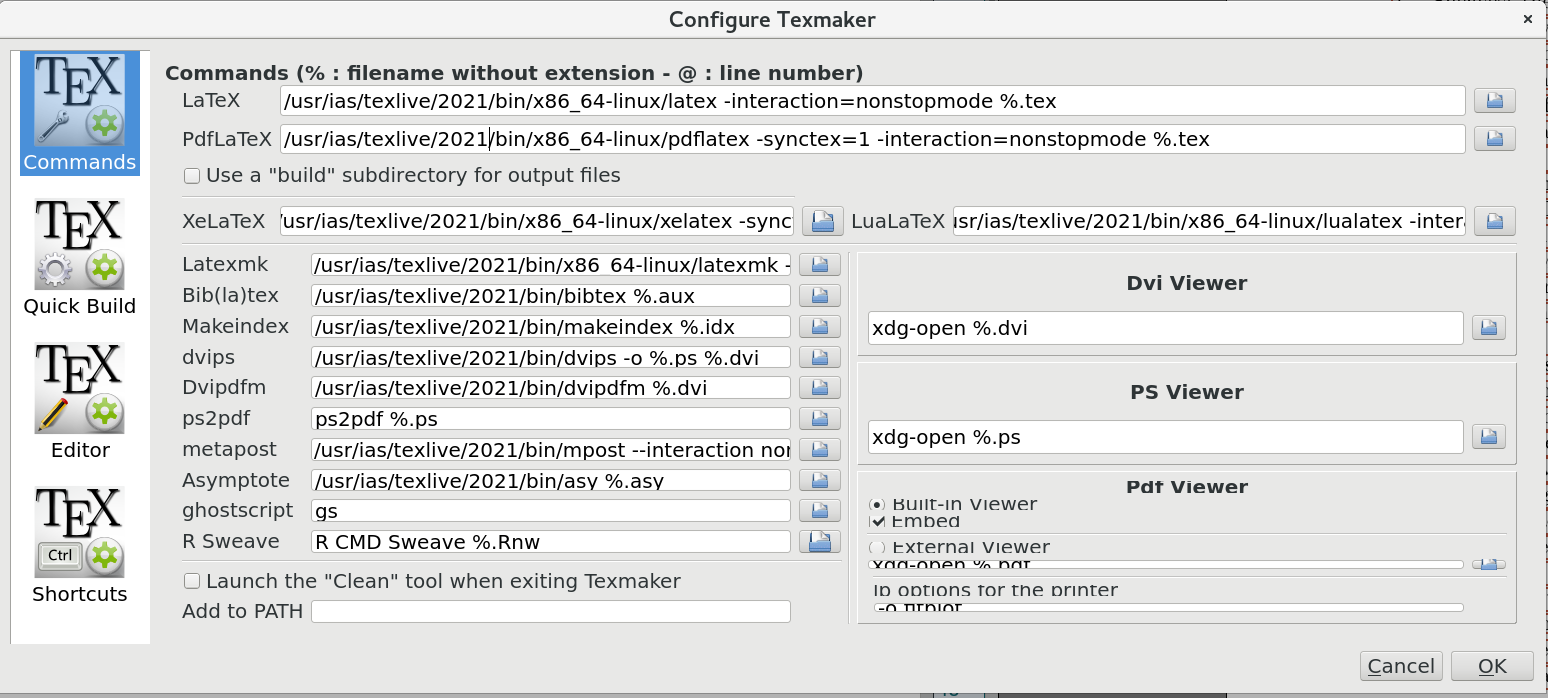Open the Editor settings page
The image size is (1548, 698).
pos(80,402)
